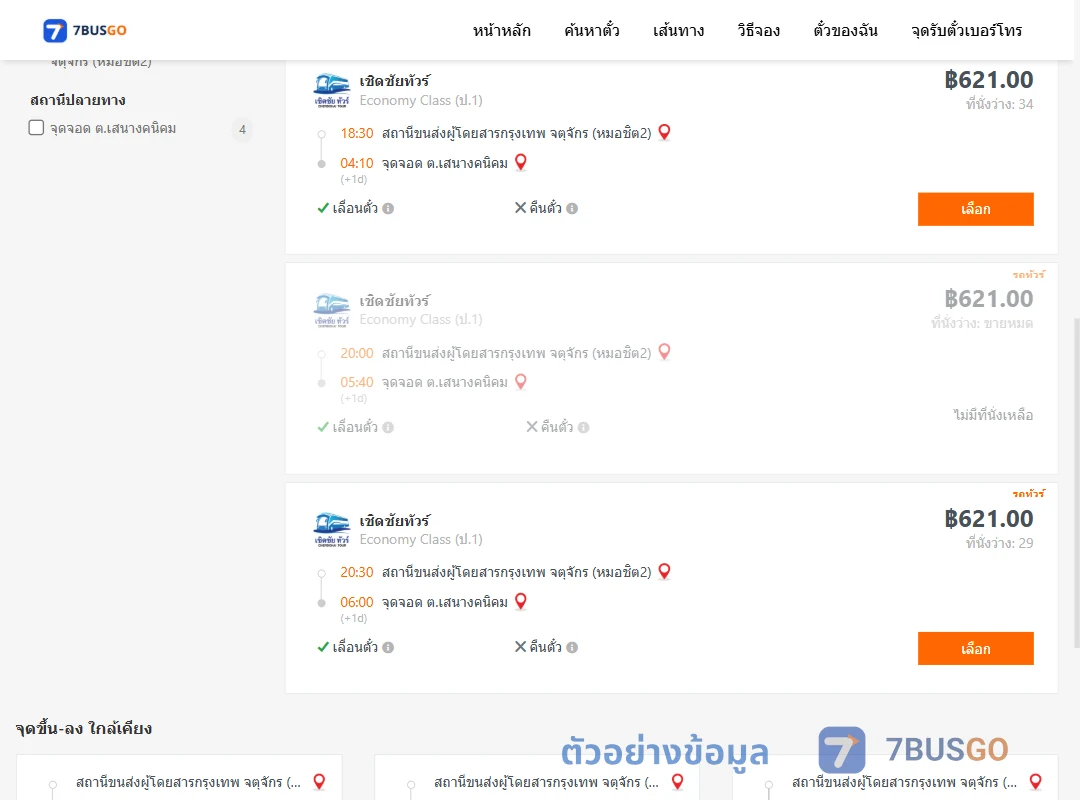This screenshot has width=1080, height=800.
Task: Click the count badge 4 beside destination filter
Action: pyautogui.click(x=242, y=129)
